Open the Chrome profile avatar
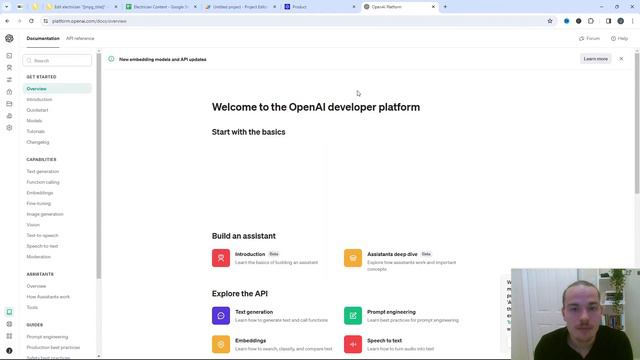The height and width of the screenshot is (360, 640). pyautogui.click(x=620, y=21)
